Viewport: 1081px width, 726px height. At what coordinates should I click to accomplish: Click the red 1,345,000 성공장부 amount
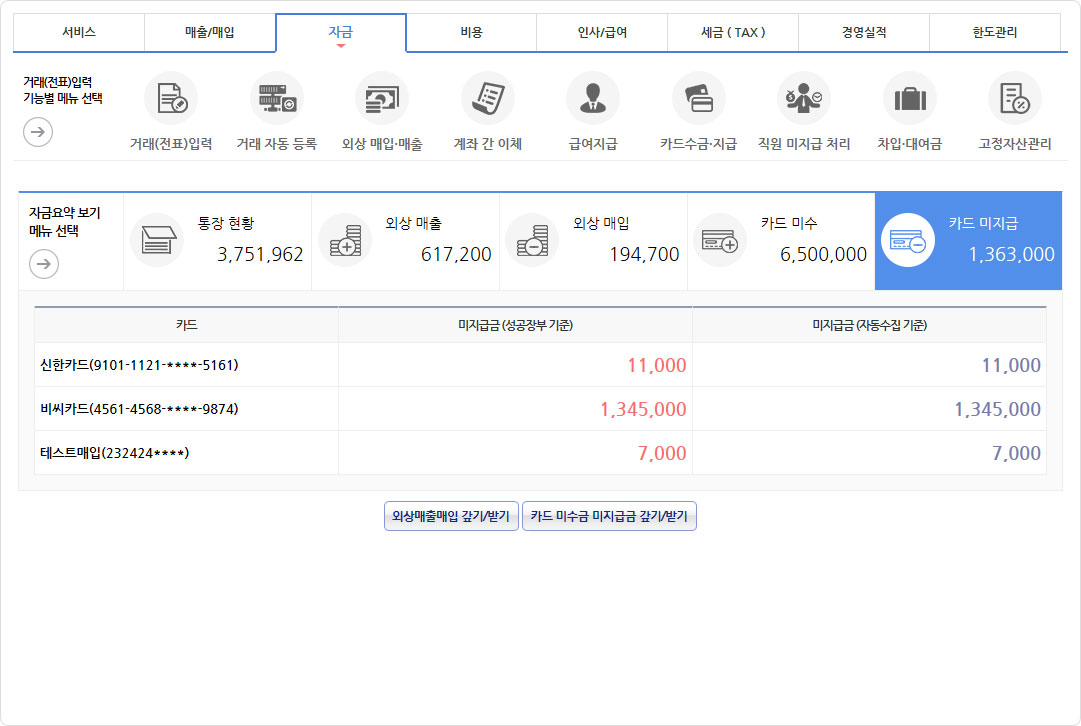click(643, 410)
